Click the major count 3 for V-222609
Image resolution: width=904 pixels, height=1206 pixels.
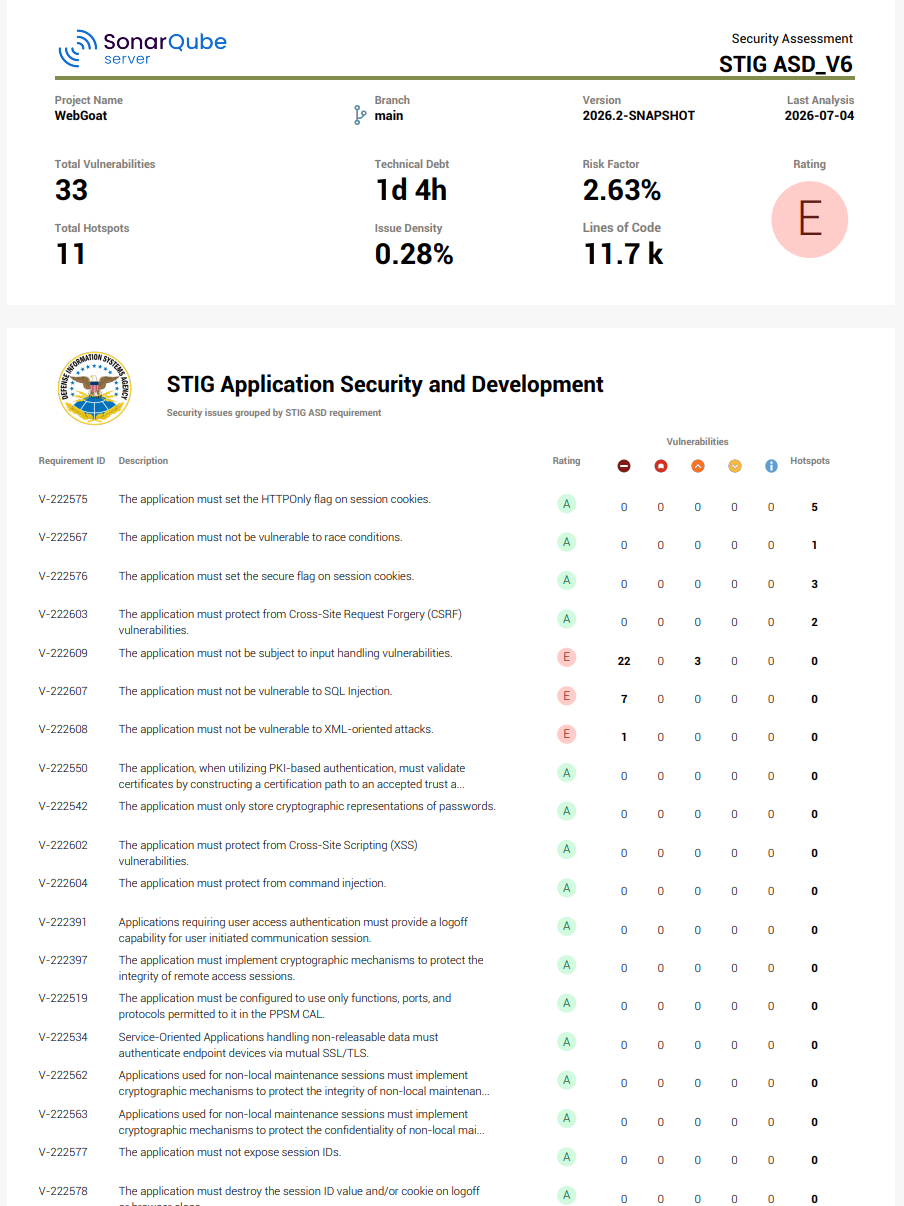pyautogui.click(x=698, y=661)
